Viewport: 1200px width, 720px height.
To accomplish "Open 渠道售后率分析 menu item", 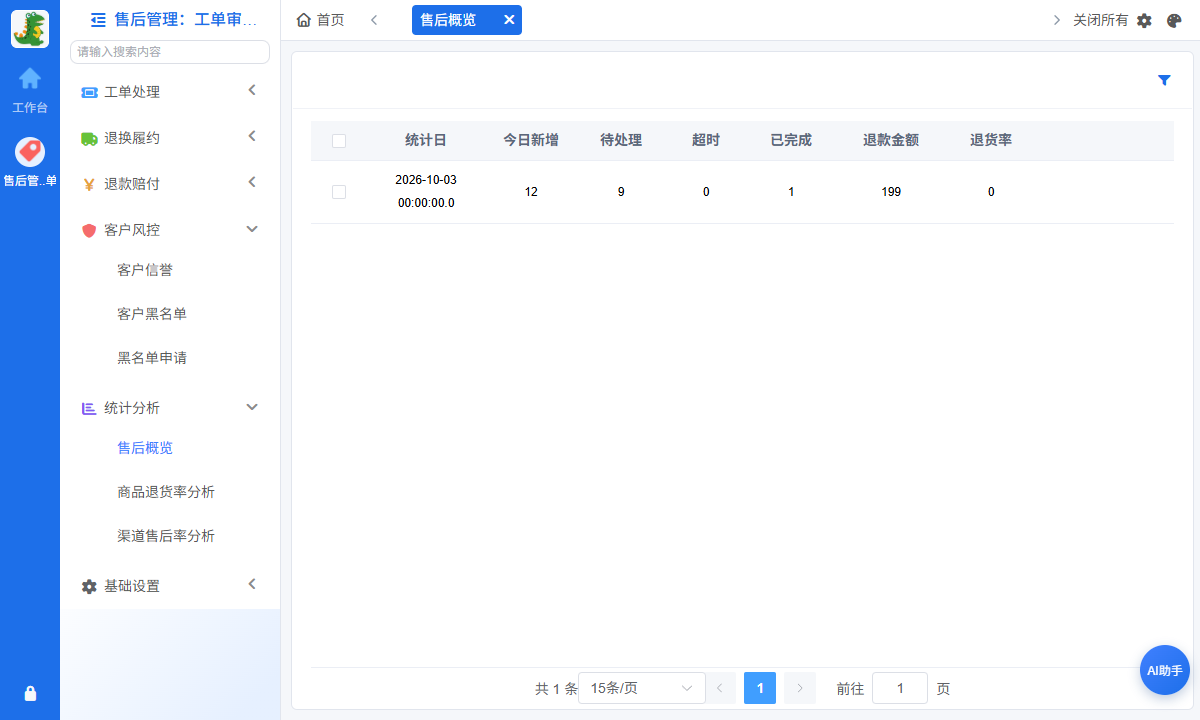I will click(x=166, y=536).
